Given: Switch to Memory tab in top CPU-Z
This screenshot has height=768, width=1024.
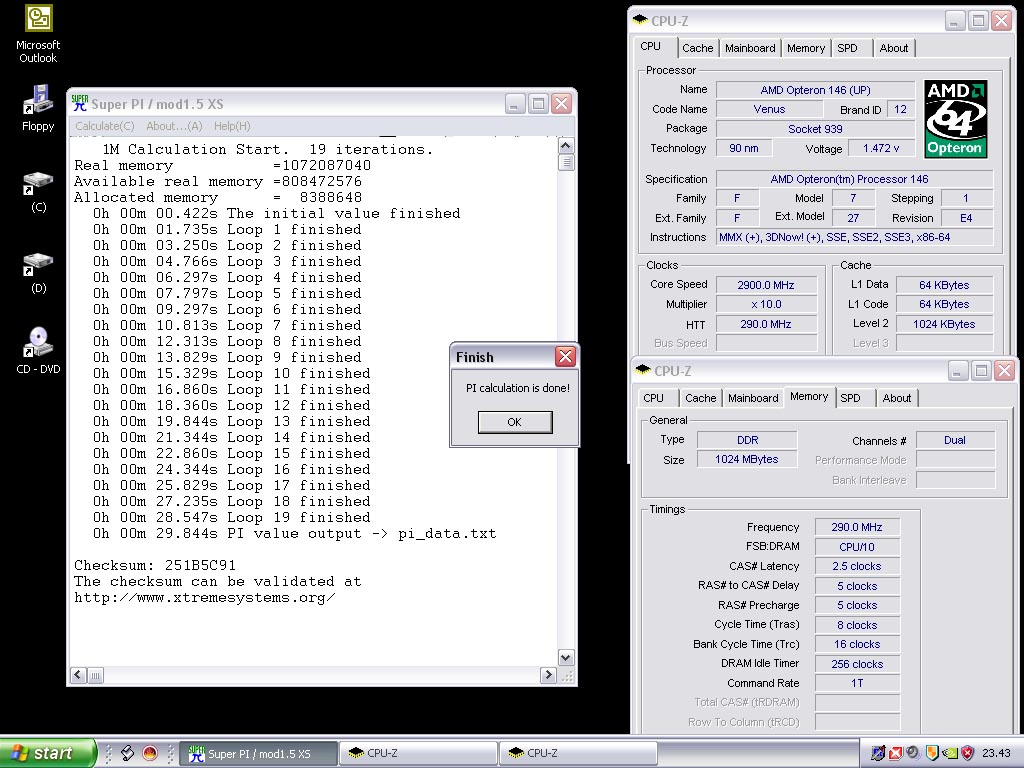Looking at the screenshot, I should (x=806, y=48).
